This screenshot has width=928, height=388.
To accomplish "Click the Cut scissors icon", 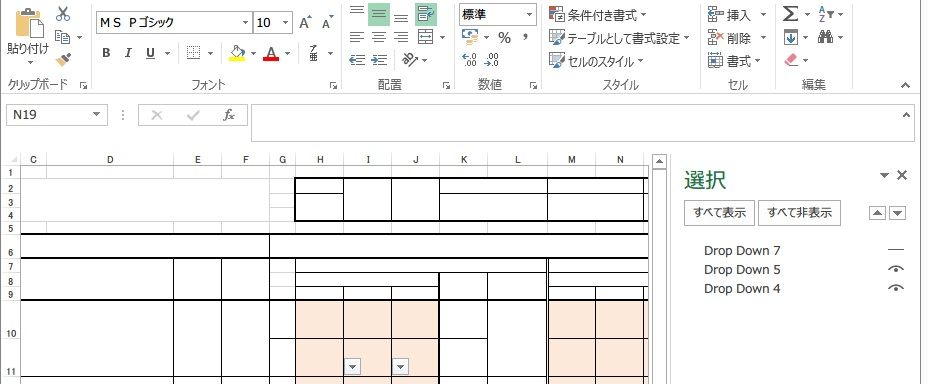I will point(63,14).
